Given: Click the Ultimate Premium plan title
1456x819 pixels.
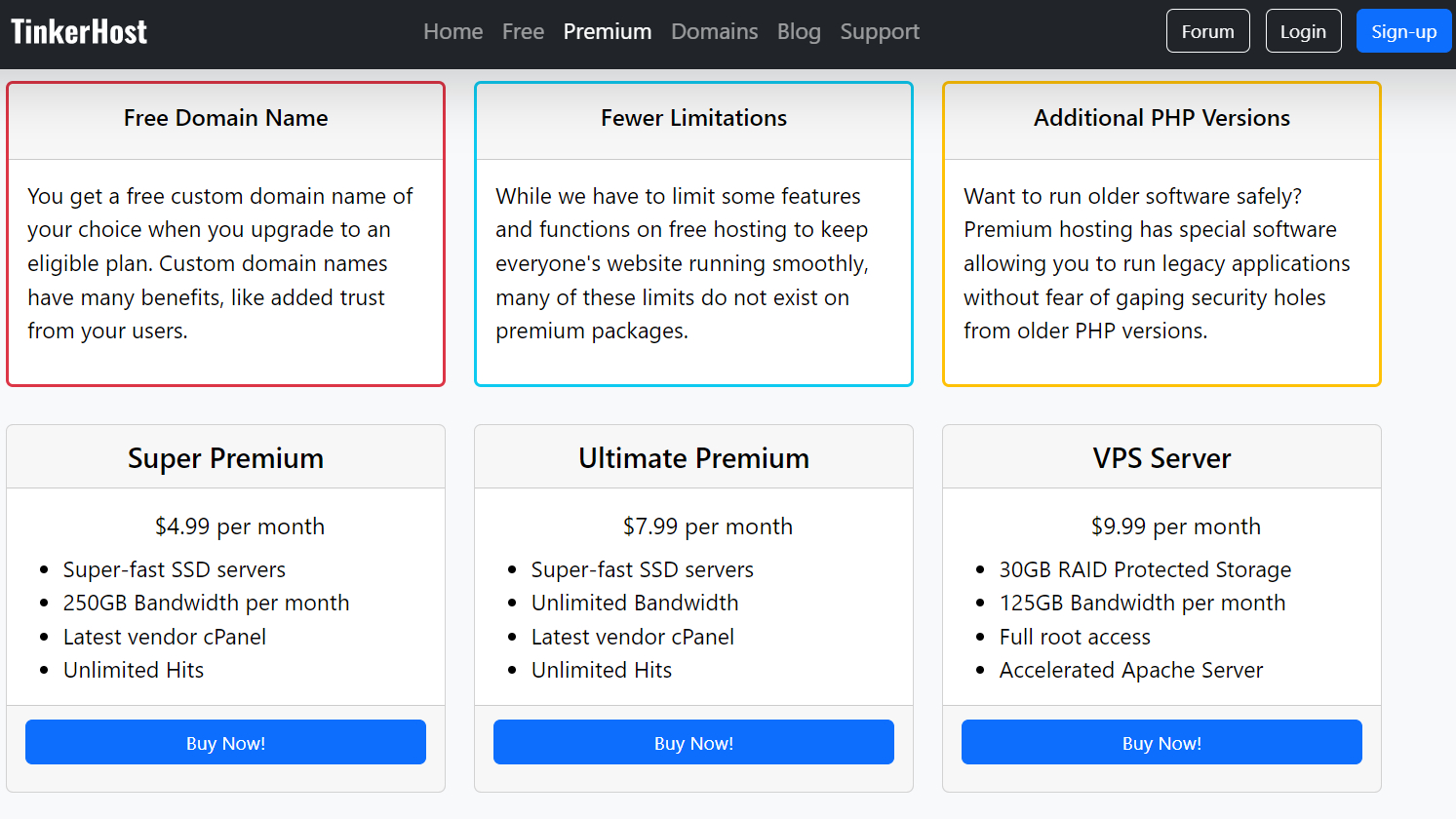Looking at the screenshot, I should [x=693, y=458].
